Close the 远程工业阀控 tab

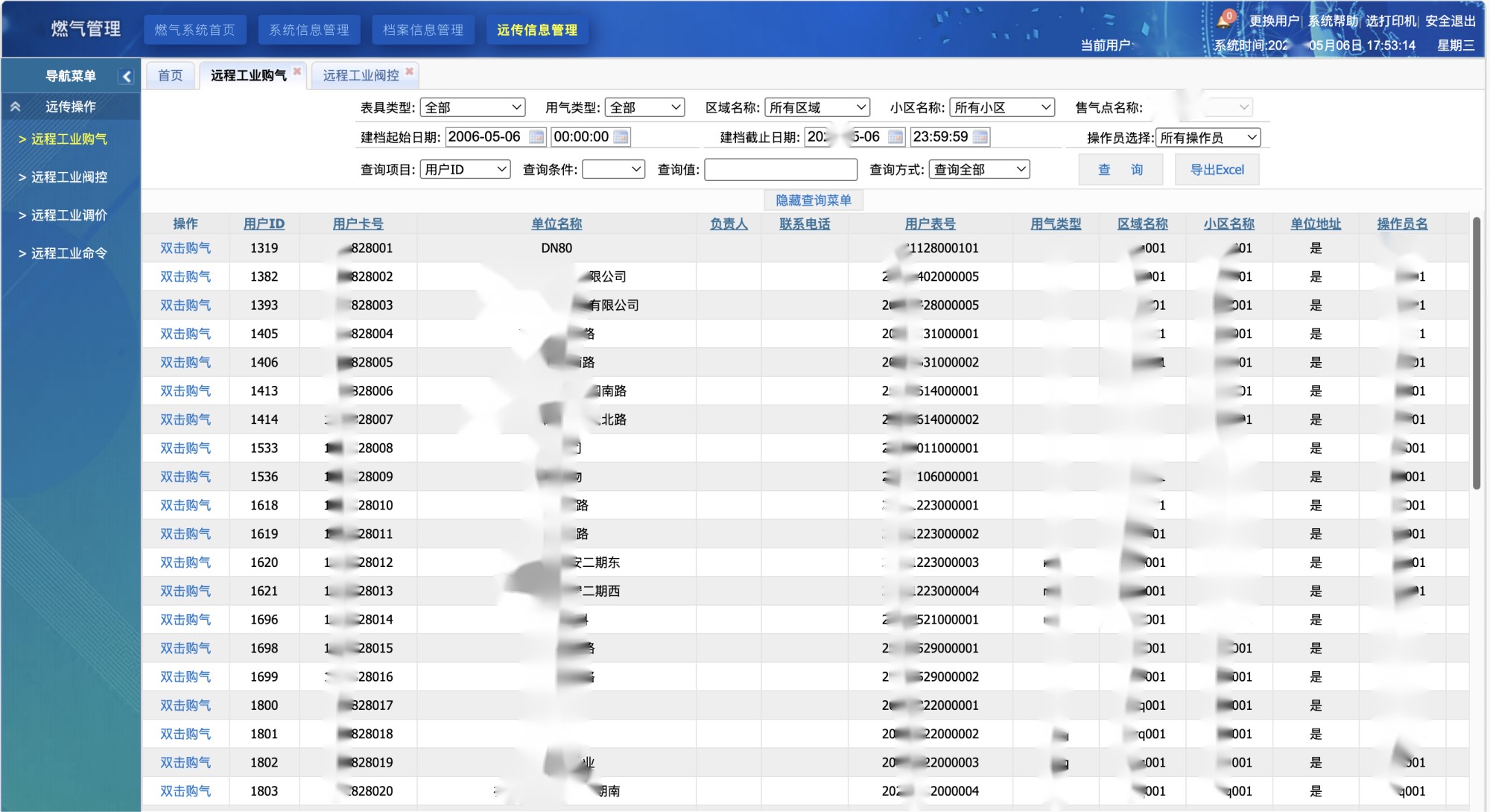[409, 72]
